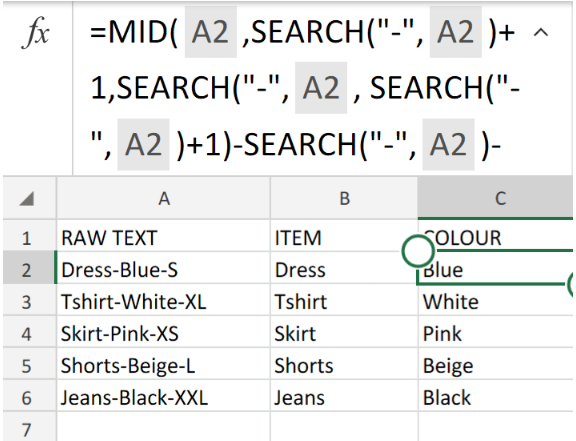This screenshot has width=576, height=441.
Task: Click the Select All corner triangle
Action: coord(27,199)
